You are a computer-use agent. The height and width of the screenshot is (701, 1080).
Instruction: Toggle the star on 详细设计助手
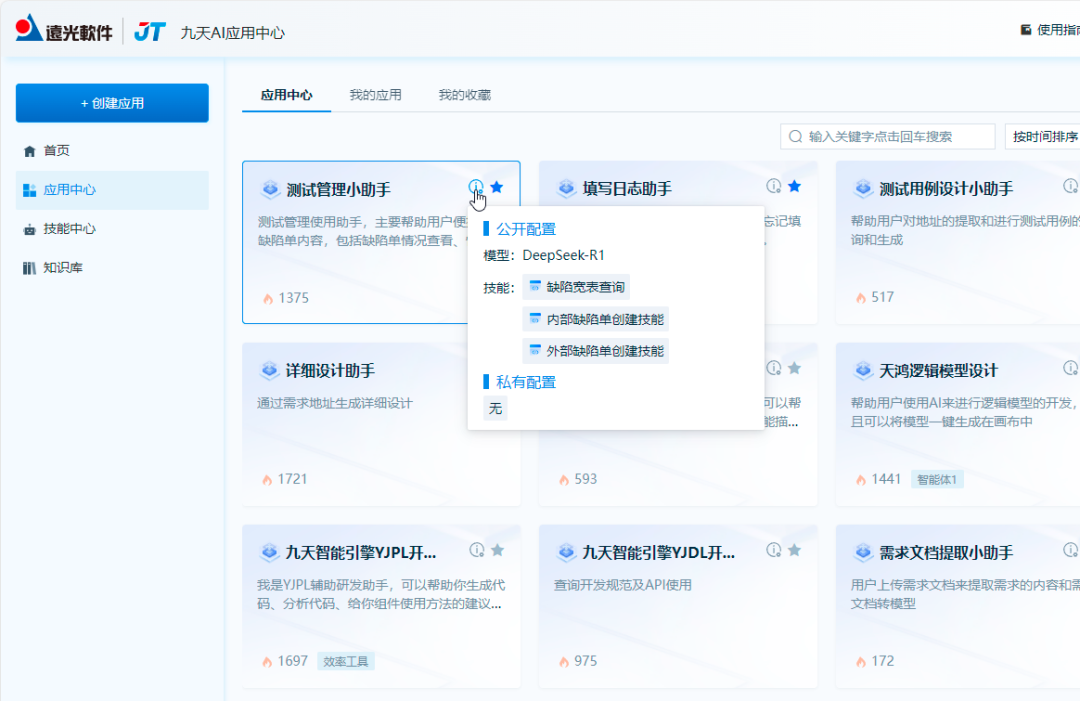click(x=497, y=368)
